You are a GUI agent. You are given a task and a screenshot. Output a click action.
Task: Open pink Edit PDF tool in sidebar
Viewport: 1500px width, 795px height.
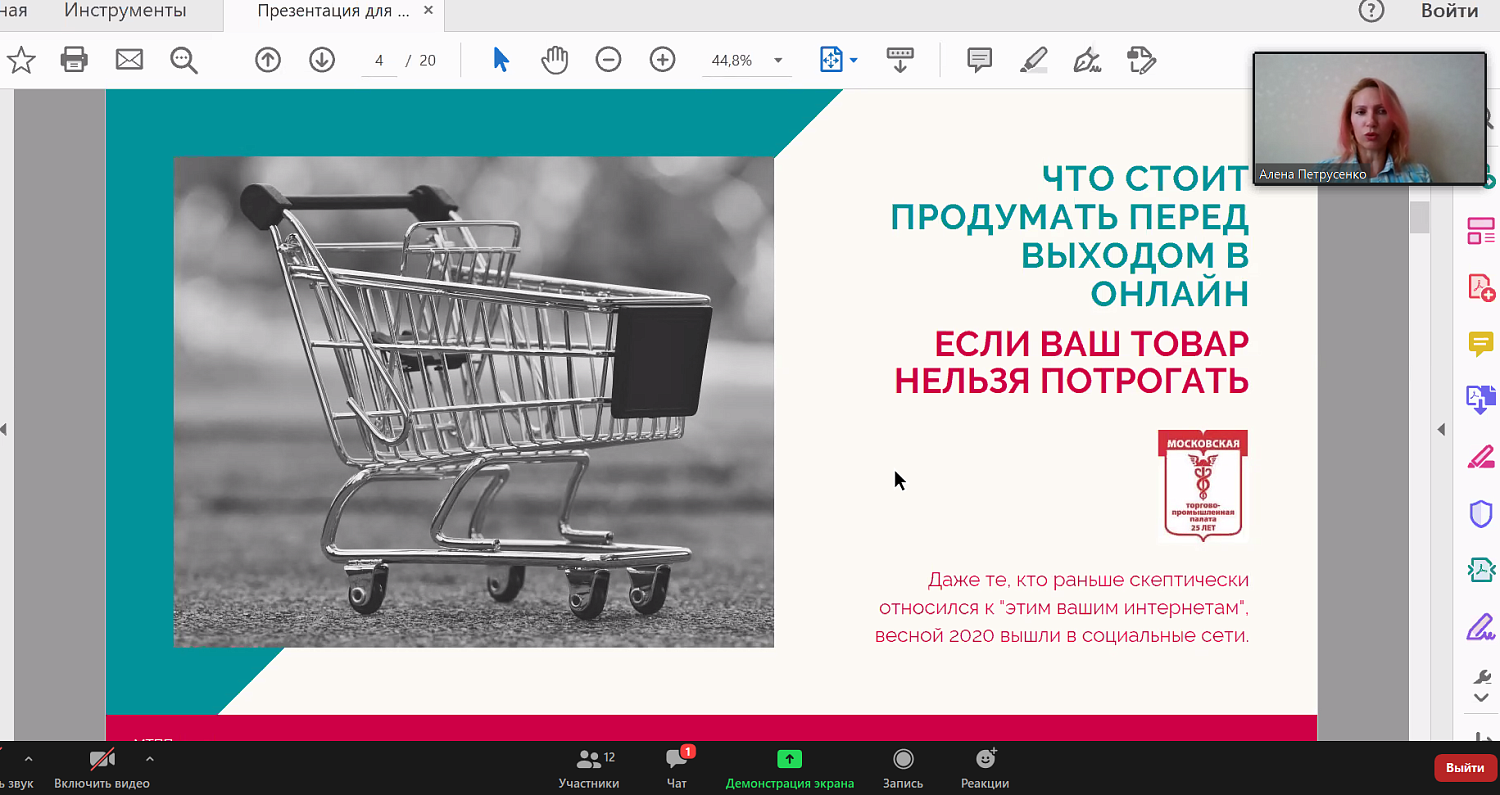click(1481, 457)
